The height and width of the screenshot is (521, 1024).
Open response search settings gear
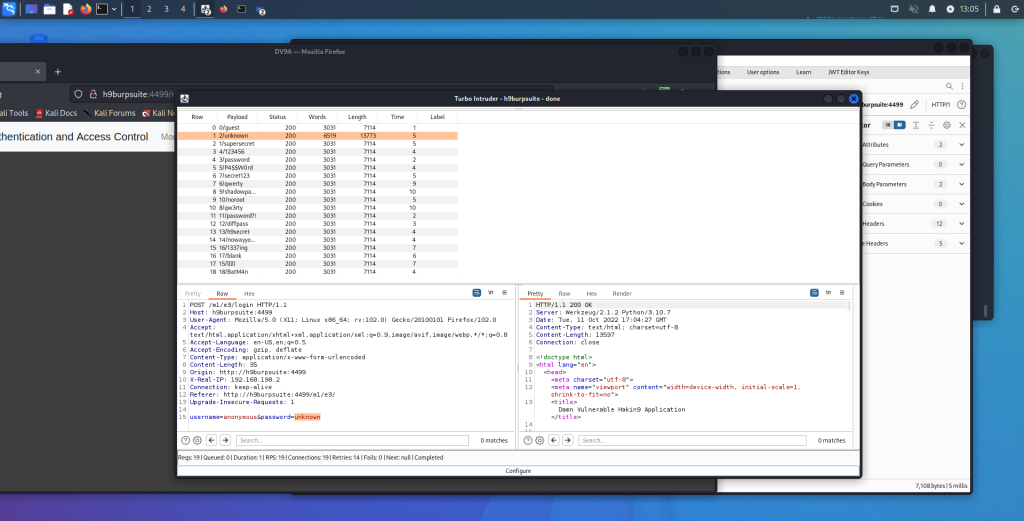[x=539, y=441]
